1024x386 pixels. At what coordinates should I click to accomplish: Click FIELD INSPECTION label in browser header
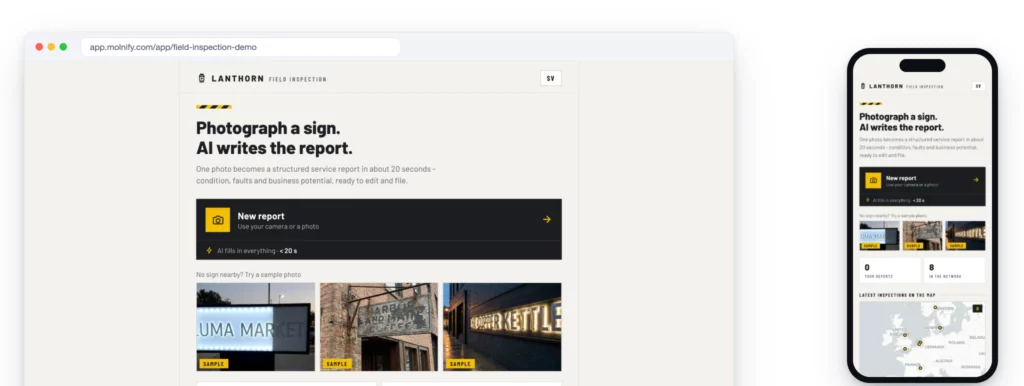click(x=298, y=80)
